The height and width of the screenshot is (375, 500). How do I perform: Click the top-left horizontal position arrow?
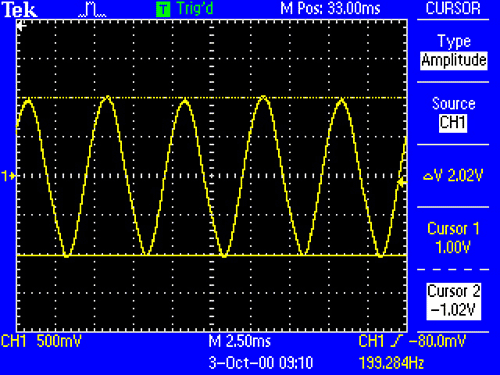(x=22, y=26)
